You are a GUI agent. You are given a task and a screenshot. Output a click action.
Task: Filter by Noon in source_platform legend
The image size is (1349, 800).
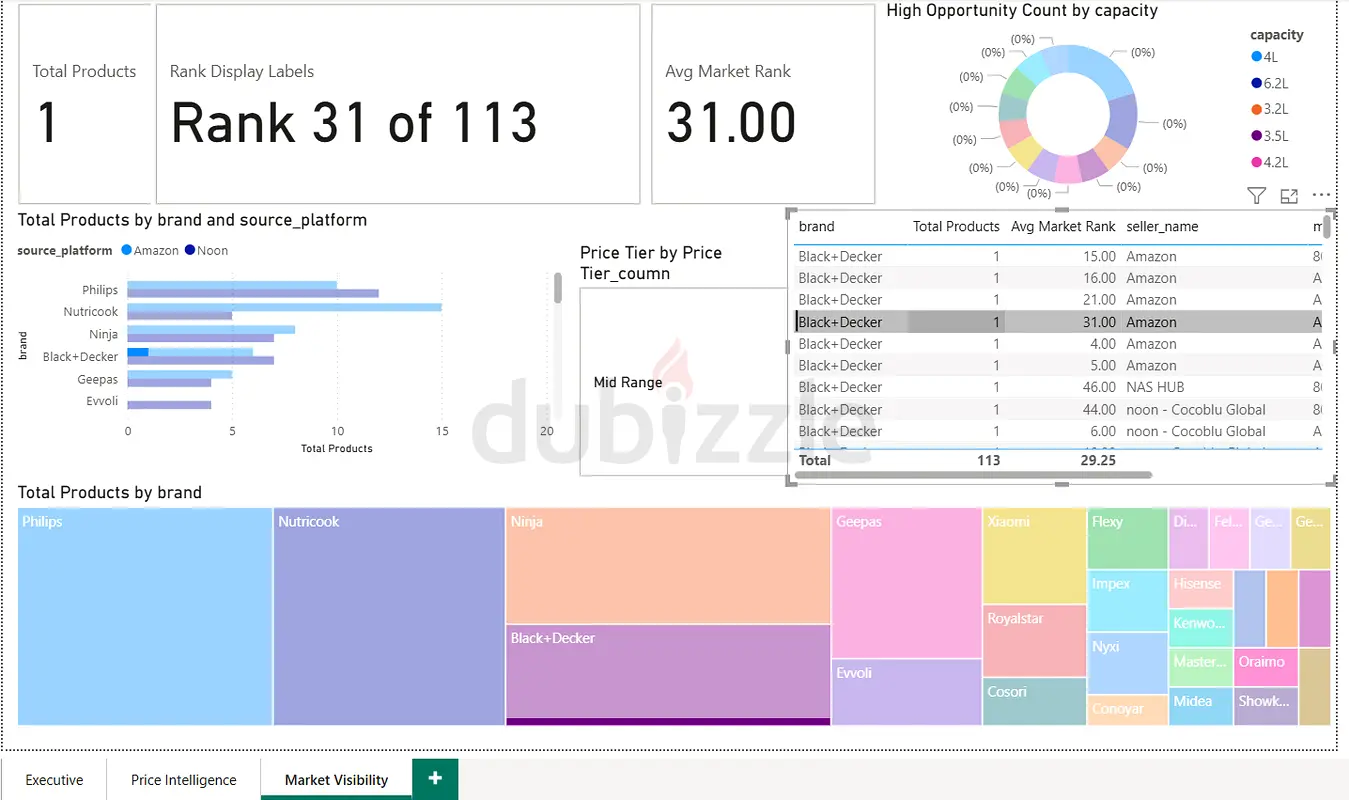click(206, 251)
